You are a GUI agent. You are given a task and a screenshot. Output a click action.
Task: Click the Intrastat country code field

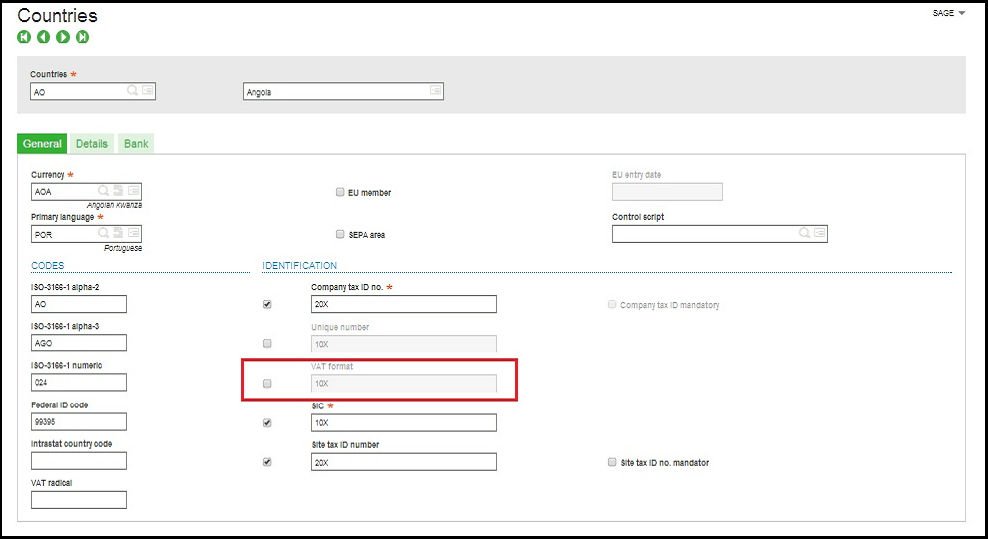point(79,461)
